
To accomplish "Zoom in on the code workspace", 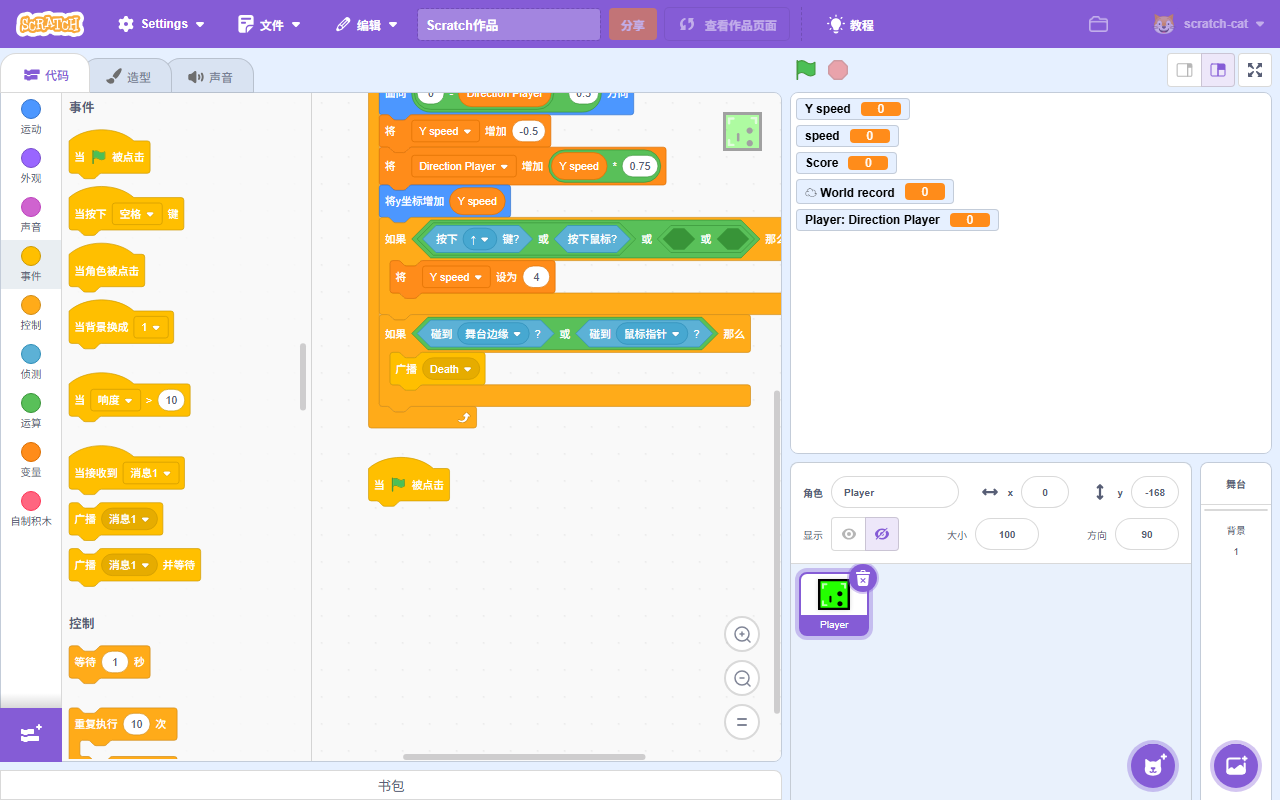I will (742, 634).
